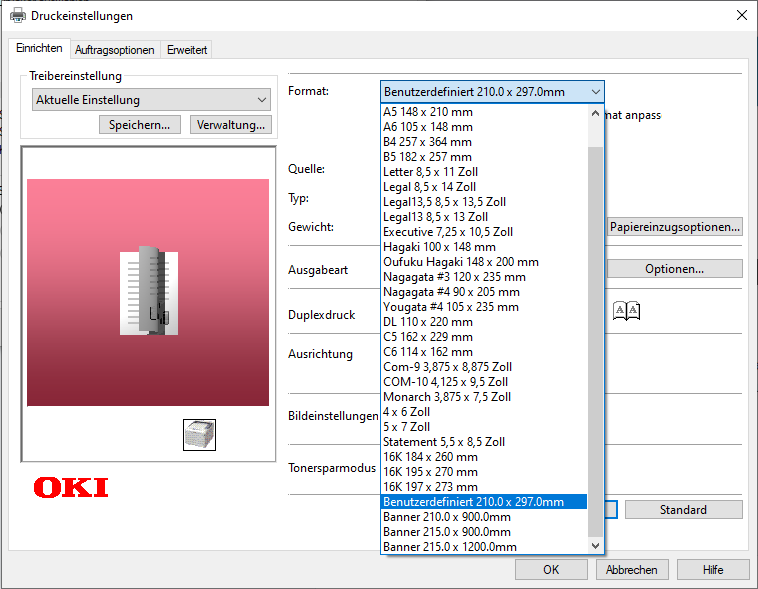Select Nagagata #4 90 x 205 mm
This screenshot has width=758, height=589.
(484, 292)
